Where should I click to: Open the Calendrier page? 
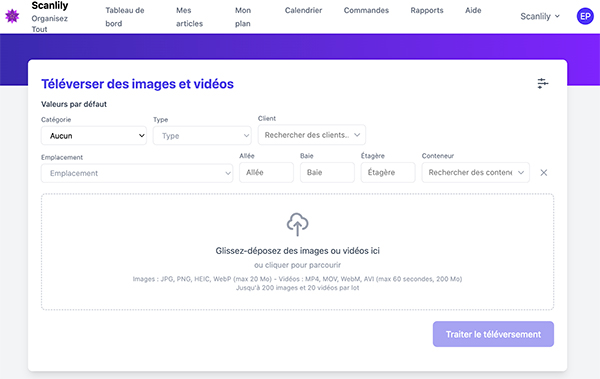[303, 10]
